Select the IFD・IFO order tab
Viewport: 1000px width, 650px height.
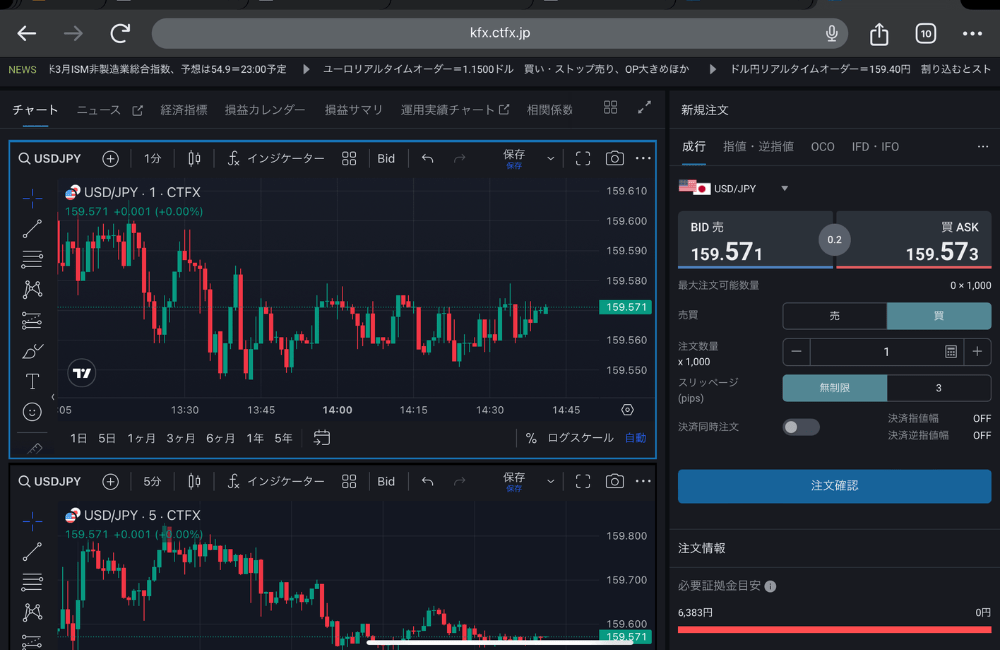pos(875,147)
